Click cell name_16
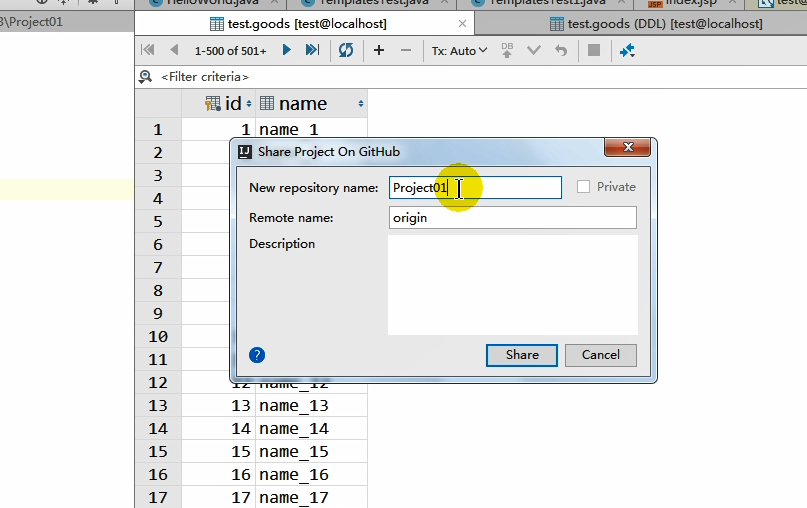 click(x=311, y=475)
